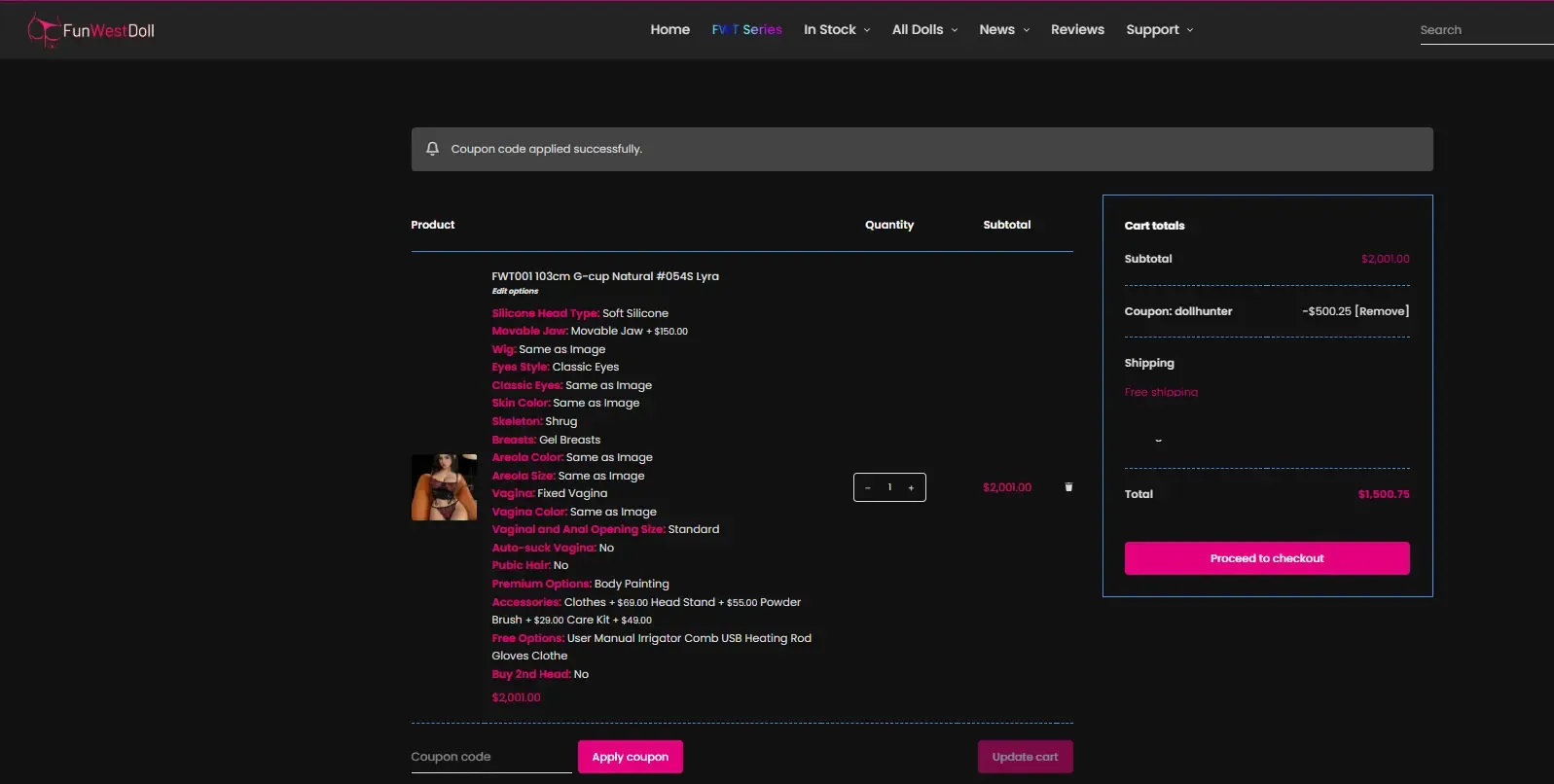Viewport: 1554px width, 784px height.
Task: Expand the In Stock dropdown
Action: [837, 29]
